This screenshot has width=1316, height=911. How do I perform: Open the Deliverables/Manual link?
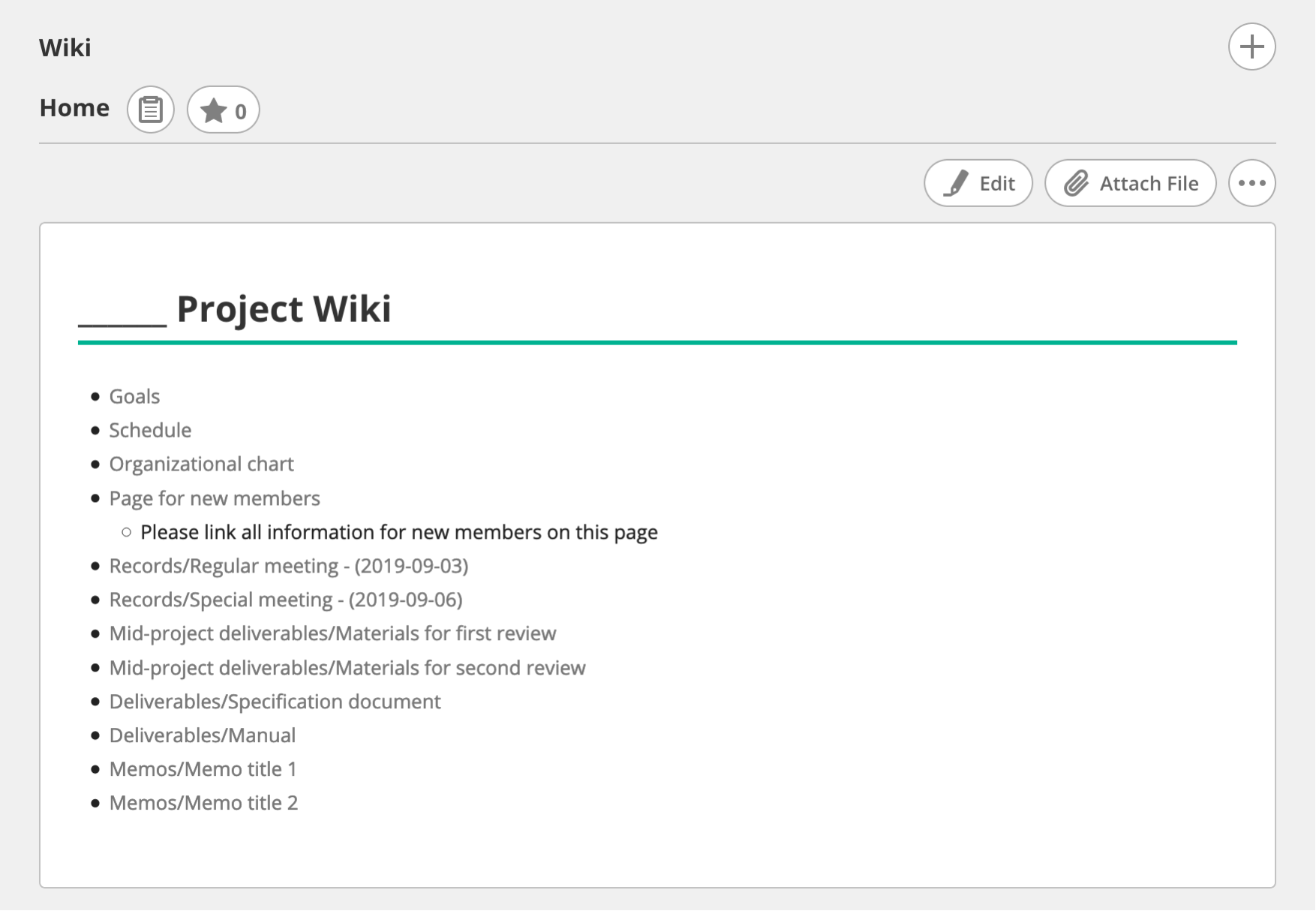[x=202, y=735]
